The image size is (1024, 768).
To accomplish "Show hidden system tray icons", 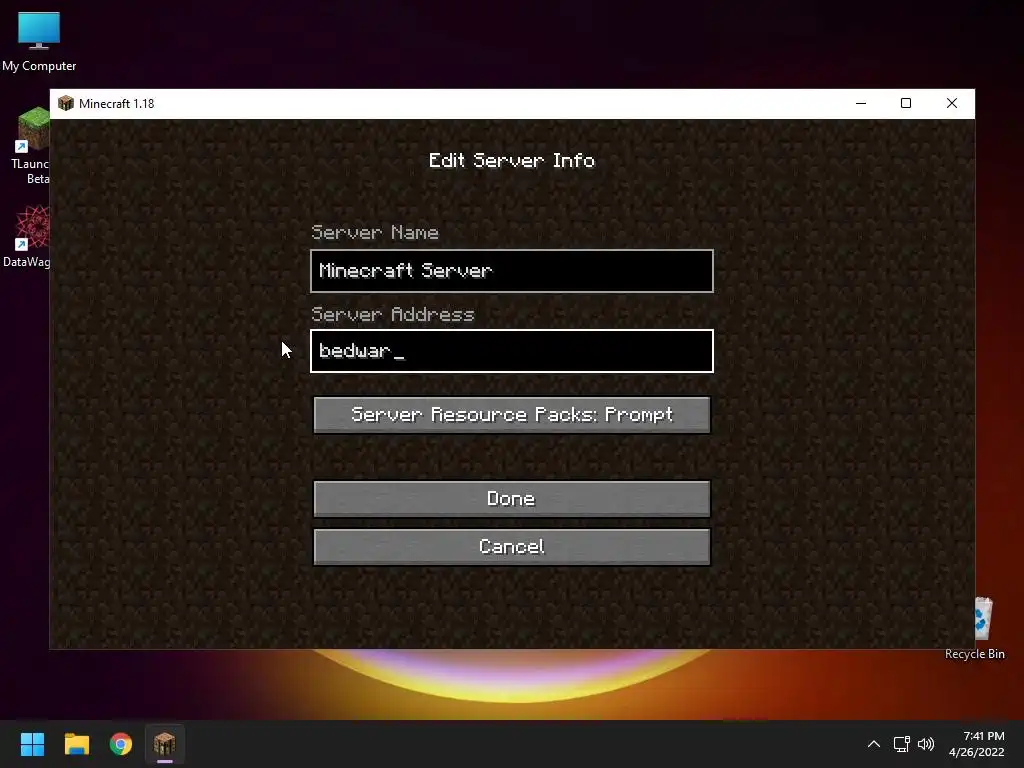I will [873, 744].
